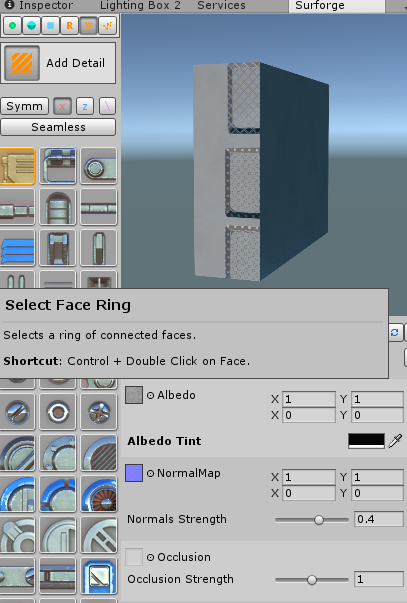Screen dimensions: 407x603
Task: Click the Albedo Tint eyedropper icon
Action: 395,441
